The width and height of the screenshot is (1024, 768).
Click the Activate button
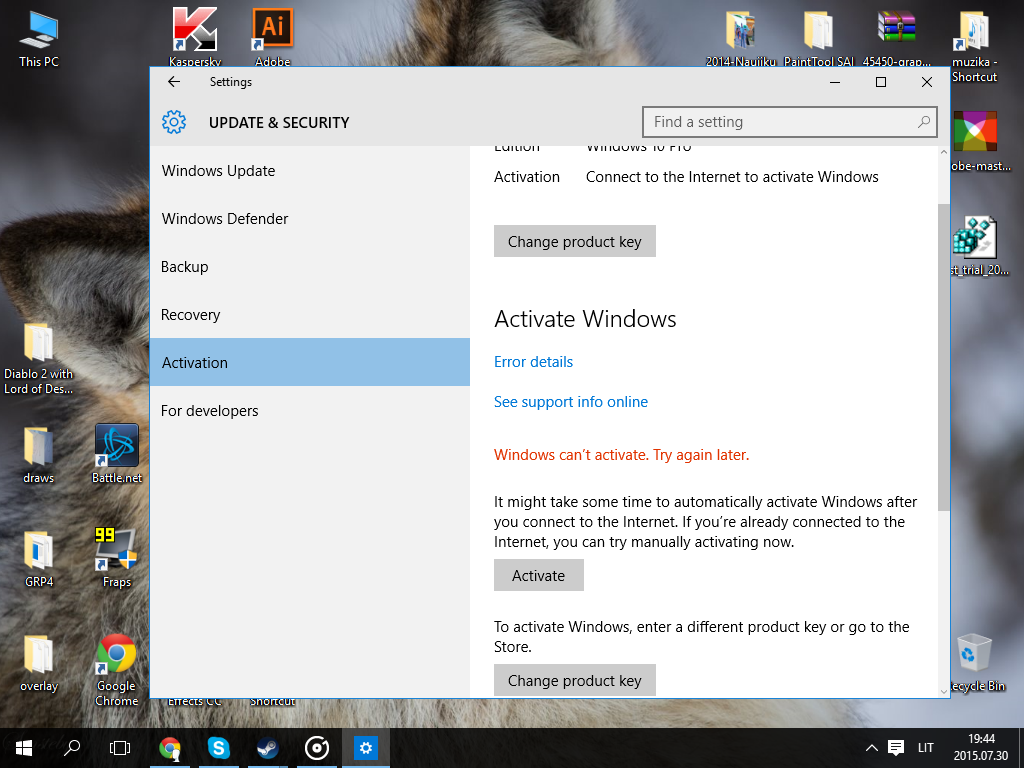coord(538,575)
